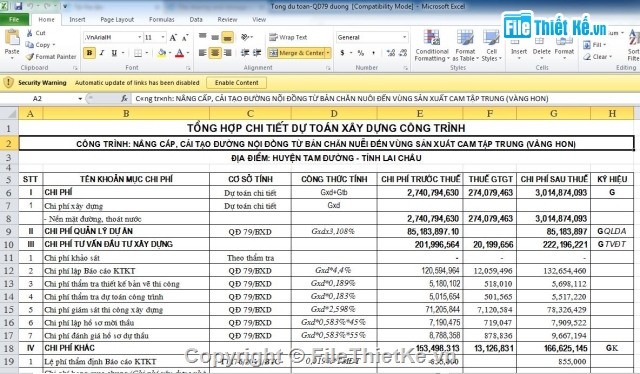This screenshot has width=640, height=374.
Task: Click the Paste icon
Action: coord(12,38)
